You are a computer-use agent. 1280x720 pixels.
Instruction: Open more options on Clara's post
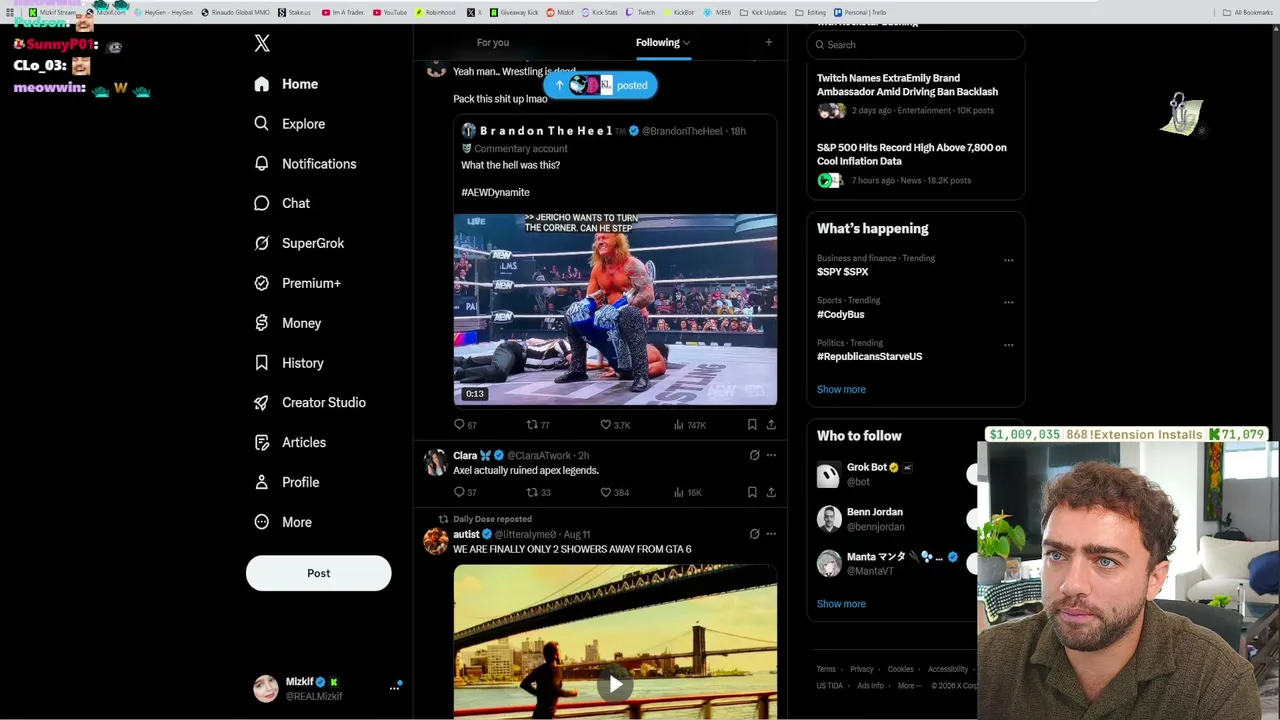click(x=771, y=455)
